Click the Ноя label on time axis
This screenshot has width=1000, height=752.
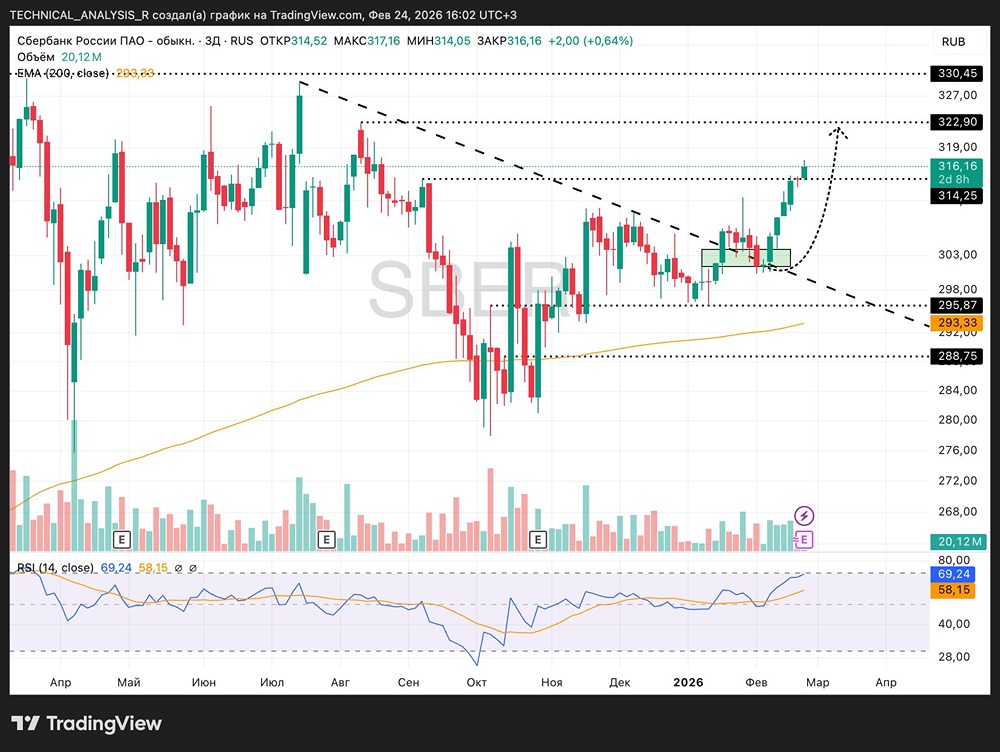tap(552, 682)
